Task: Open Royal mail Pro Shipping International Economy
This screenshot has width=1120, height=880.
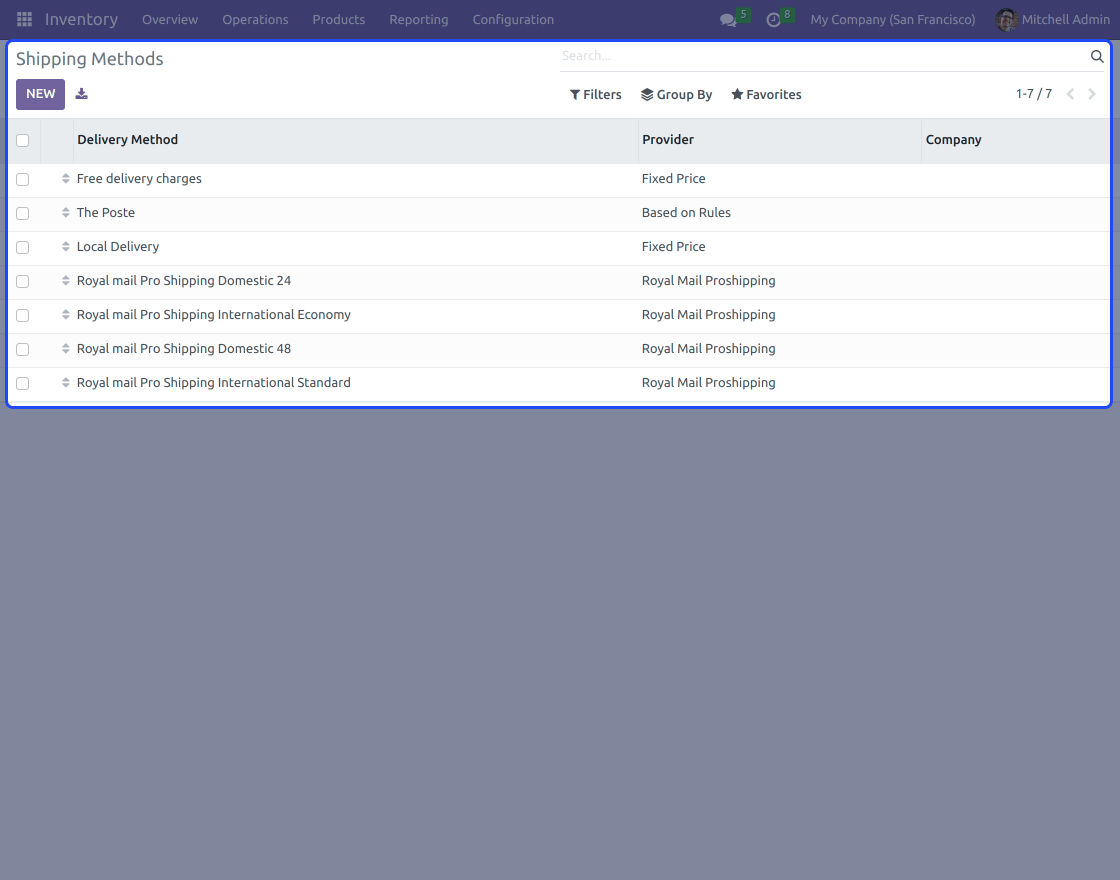Action: pyautogui.click(x=214, y=315)
